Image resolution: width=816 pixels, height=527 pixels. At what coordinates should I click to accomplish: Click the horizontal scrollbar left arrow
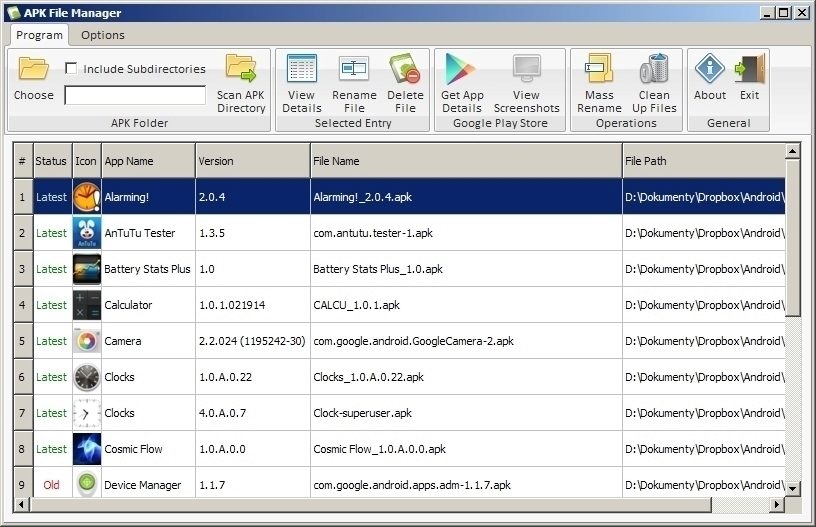pos(21,504)
